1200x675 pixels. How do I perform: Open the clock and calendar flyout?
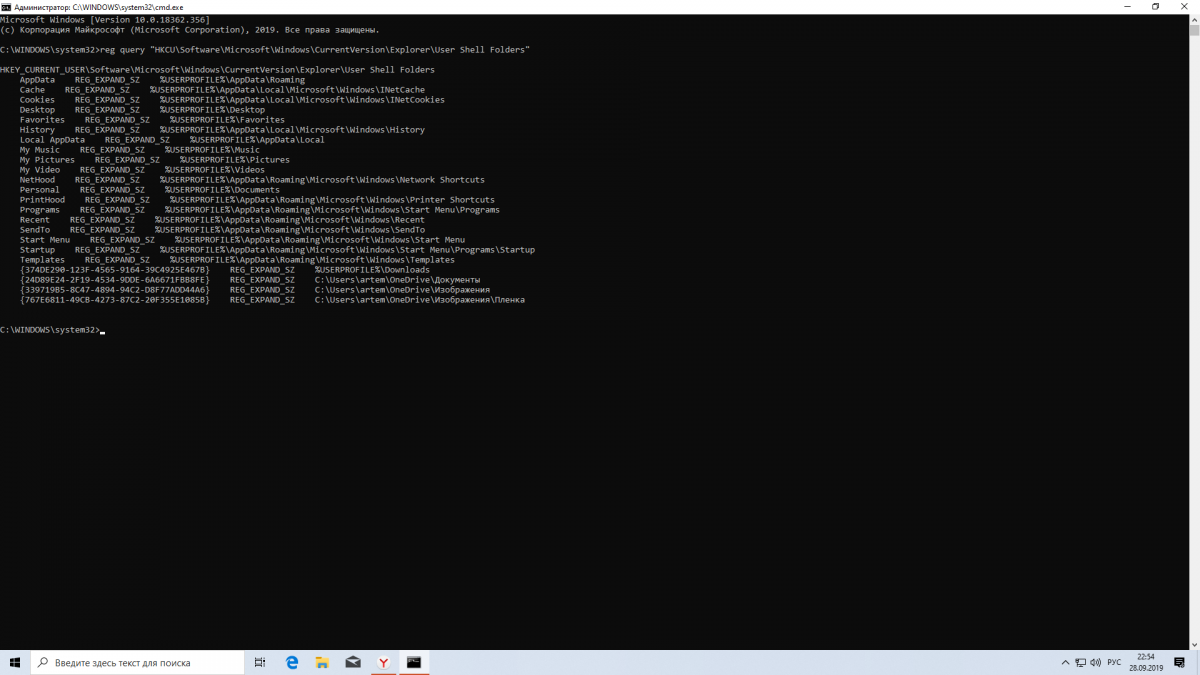1146,662
